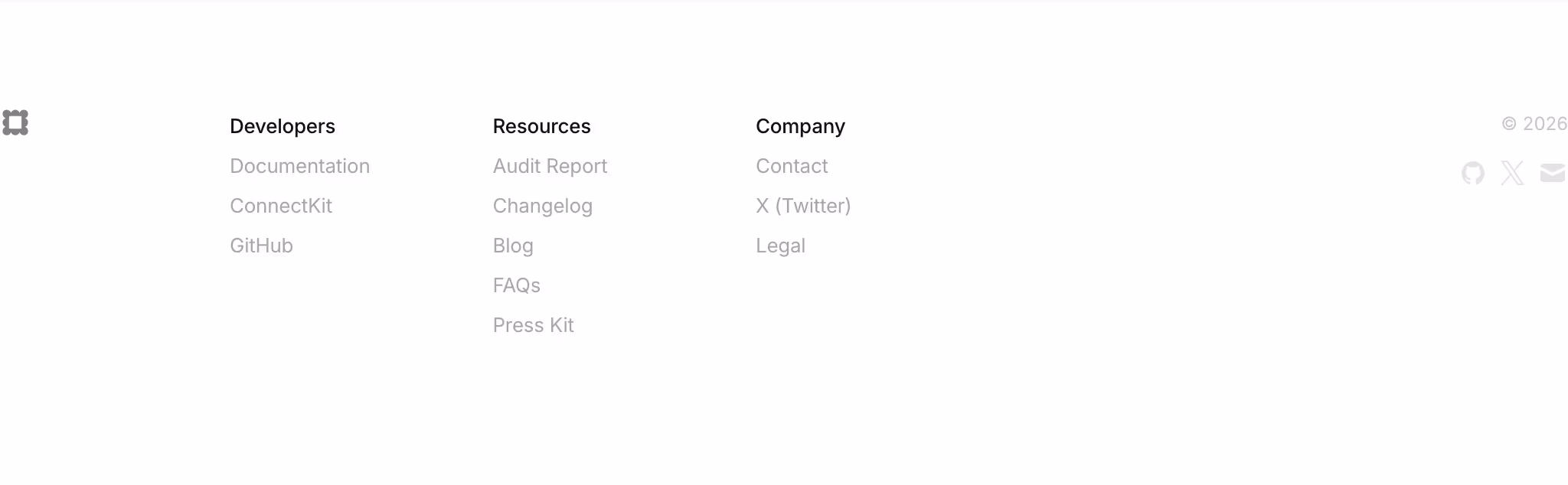
Task: Click the © 2026 copyright text
Action: 1534,124
